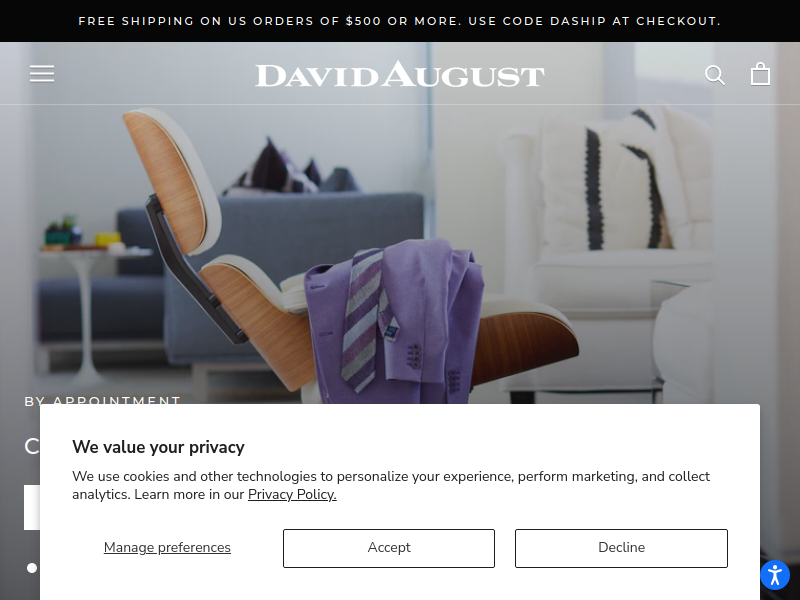This screenshot has height=600, width=800.
Task: Click the BY APPOINTMENT subheading text
Action: point(103,400)
